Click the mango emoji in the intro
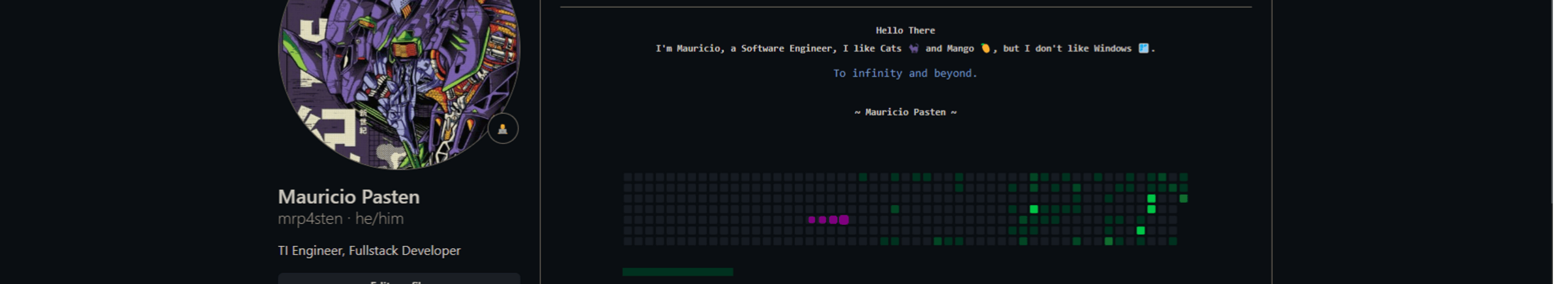The height and width of the screenshot is (284, 1568). [985, 48]
